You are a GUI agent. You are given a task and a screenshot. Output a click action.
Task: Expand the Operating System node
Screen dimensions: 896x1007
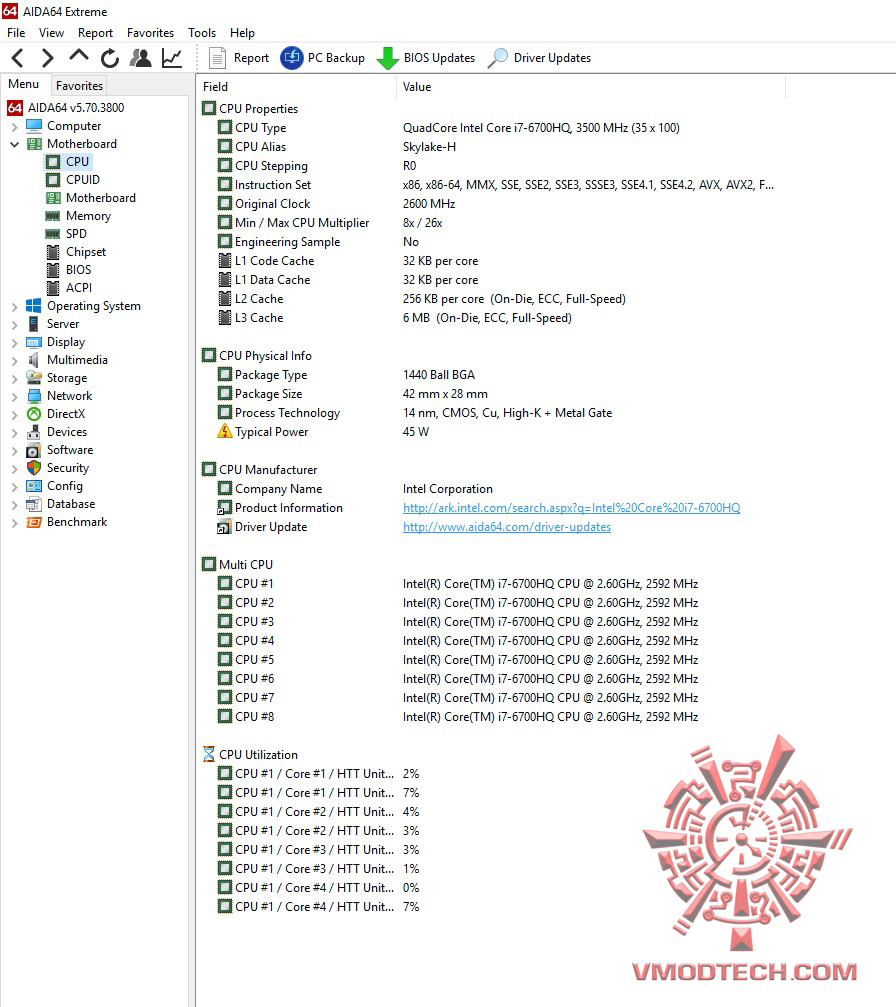pyautogui.click(x=14, y=306)
